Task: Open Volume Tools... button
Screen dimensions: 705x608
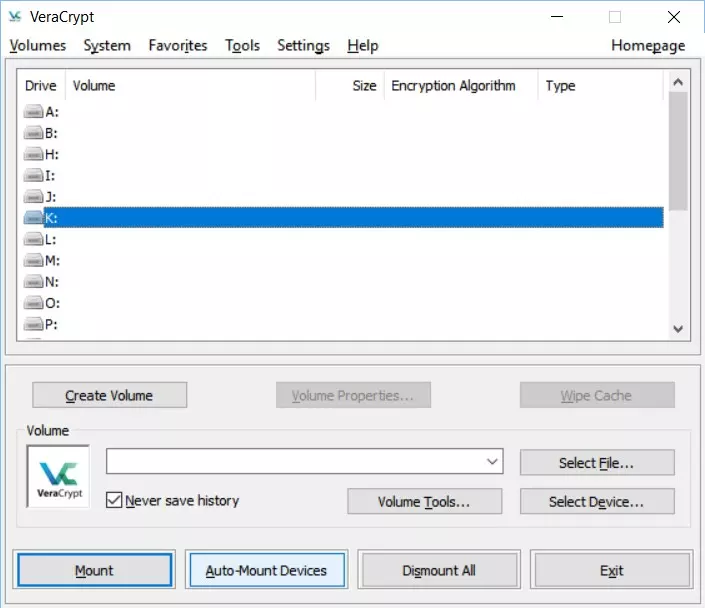Action: click(x=424, y=501)
